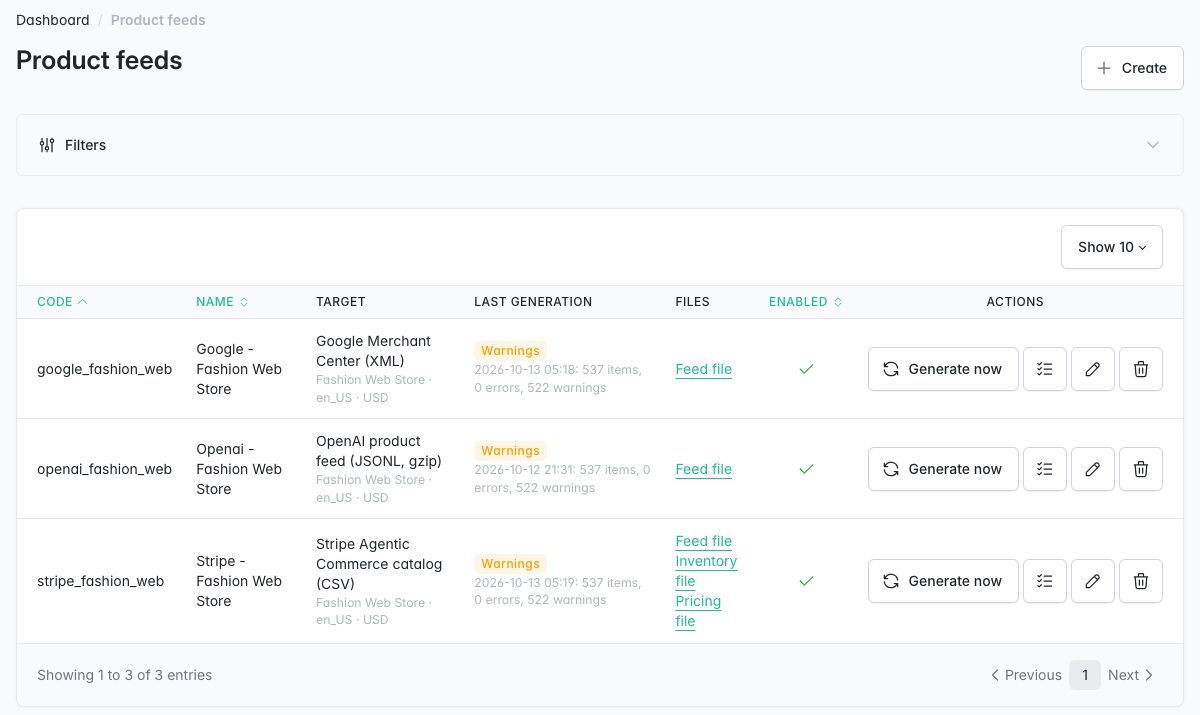
Task: Edit the google_fashion_web feed pencil icon
Action: point(1093,369)
